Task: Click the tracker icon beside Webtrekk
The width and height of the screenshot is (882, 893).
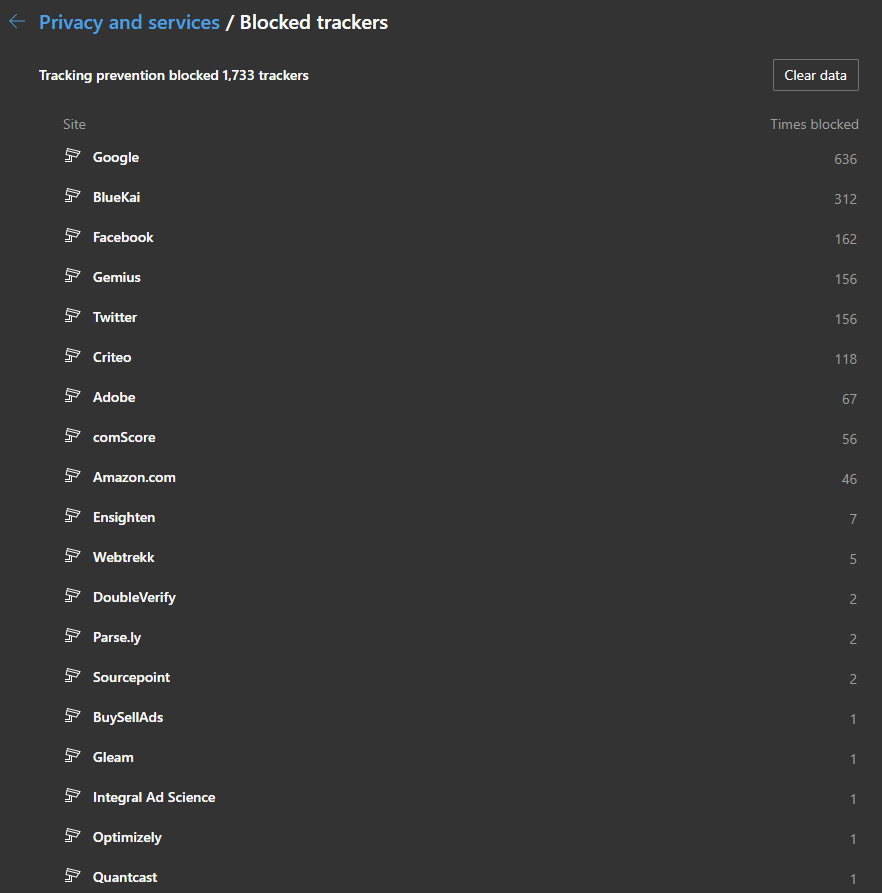Action: tap(72, 556)
